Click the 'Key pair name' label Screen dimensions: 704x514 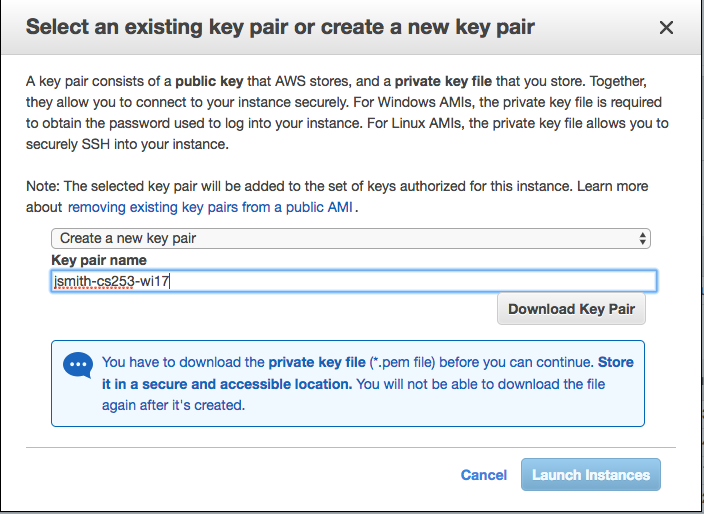pos(99,260)
